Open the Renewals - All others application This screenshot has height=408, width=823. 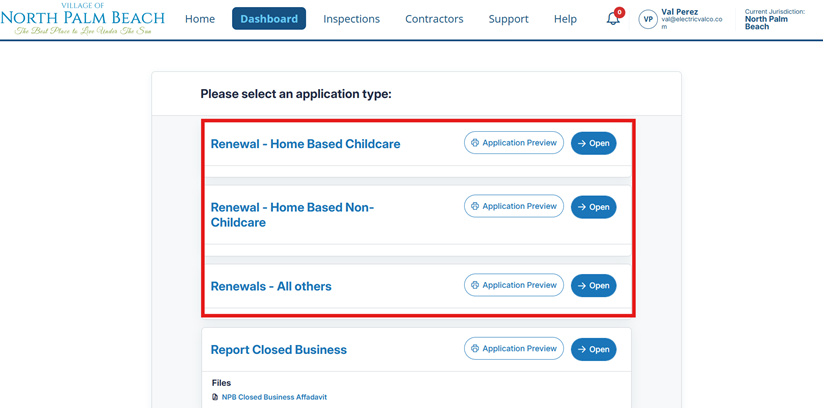pos(593,286)
